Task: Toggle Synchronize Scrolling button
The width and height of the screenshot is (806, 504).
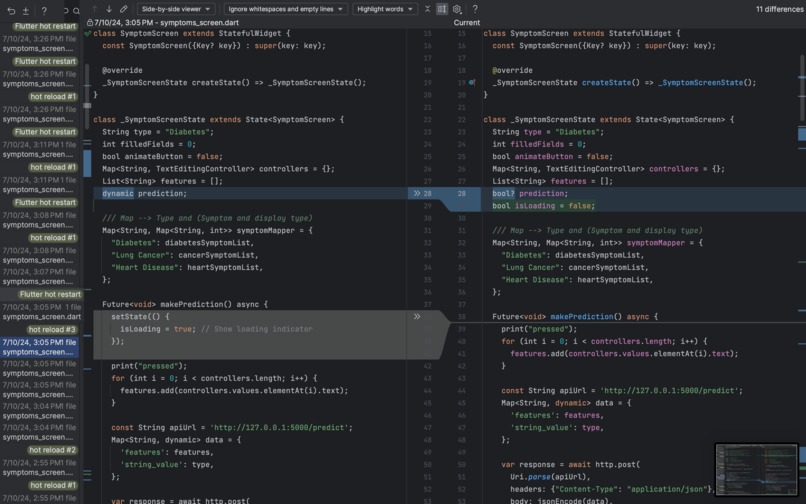Action: coord(442,9)
